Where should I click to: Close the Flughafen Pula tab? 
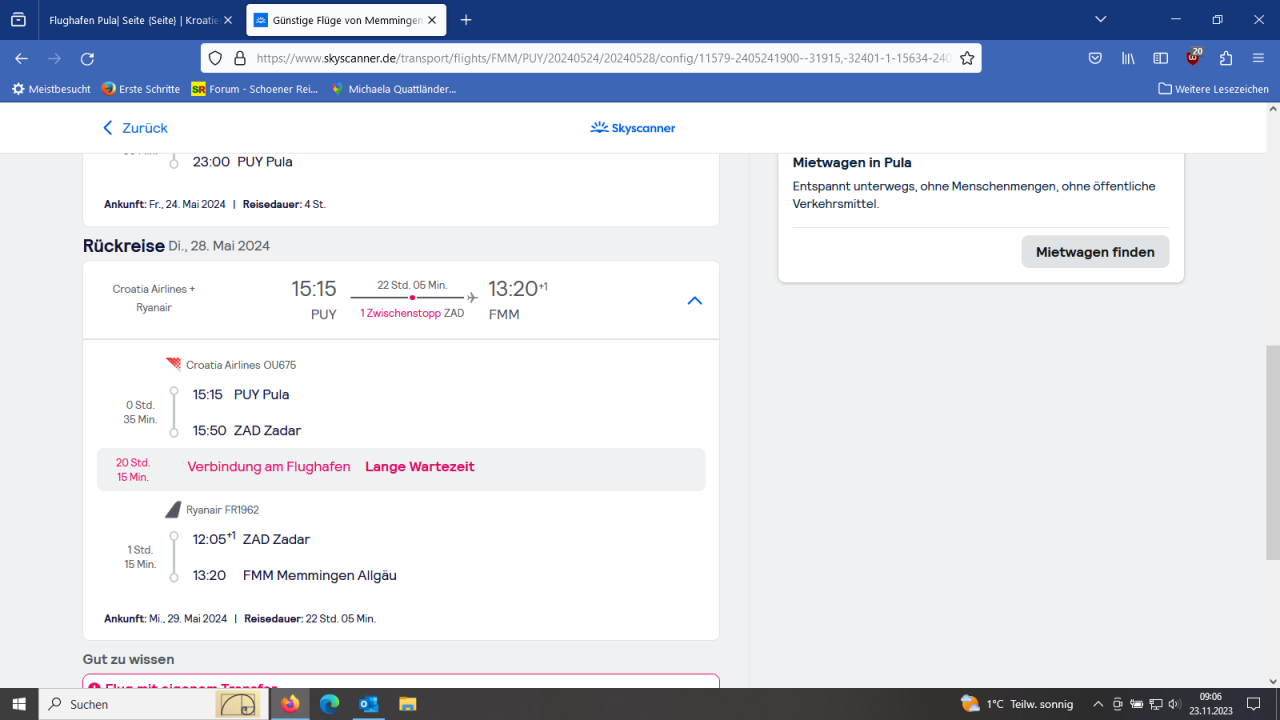228,20
